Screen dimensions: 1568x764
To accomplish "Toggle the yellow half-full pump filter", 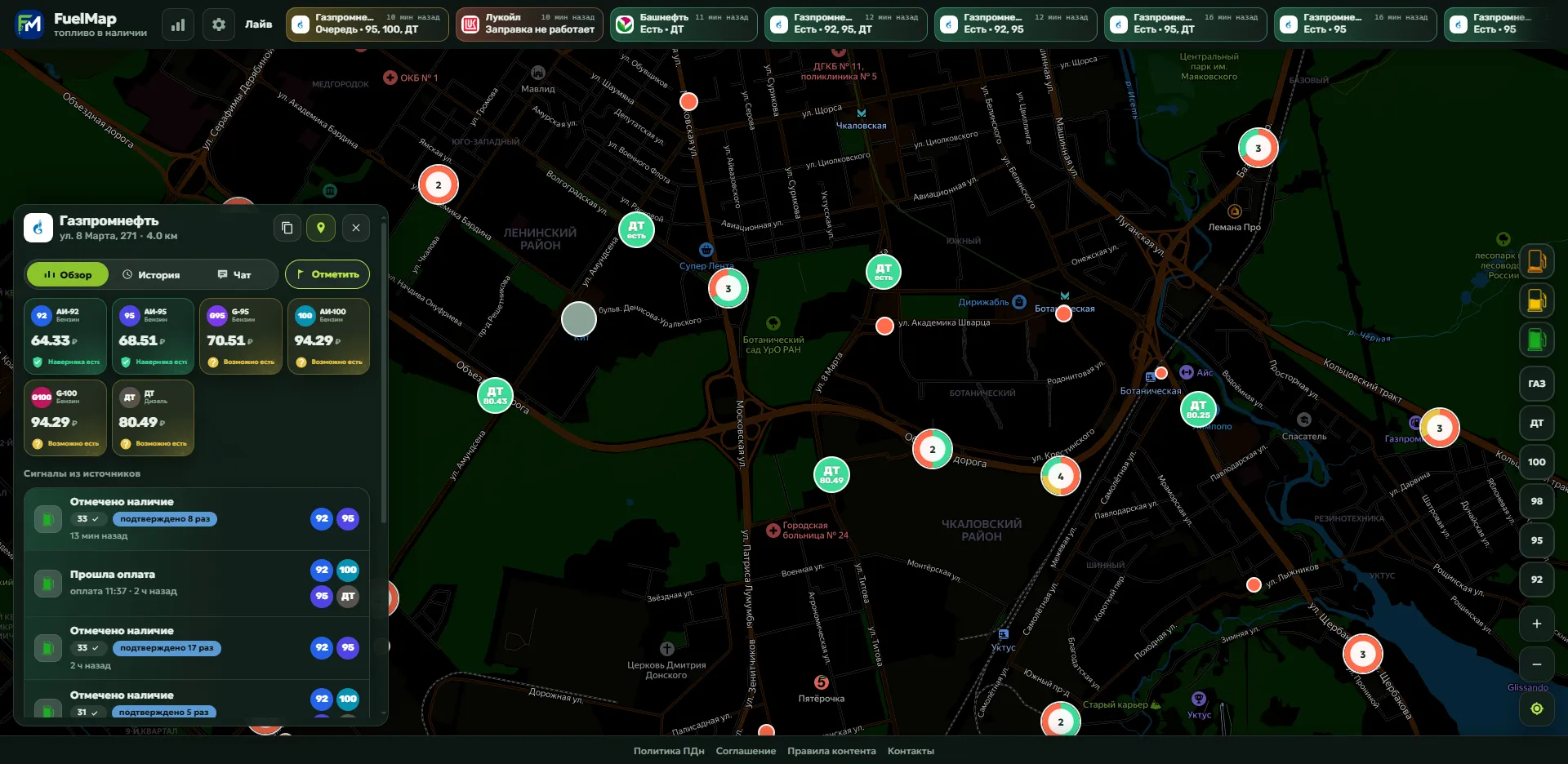I will click(1537, 300).
